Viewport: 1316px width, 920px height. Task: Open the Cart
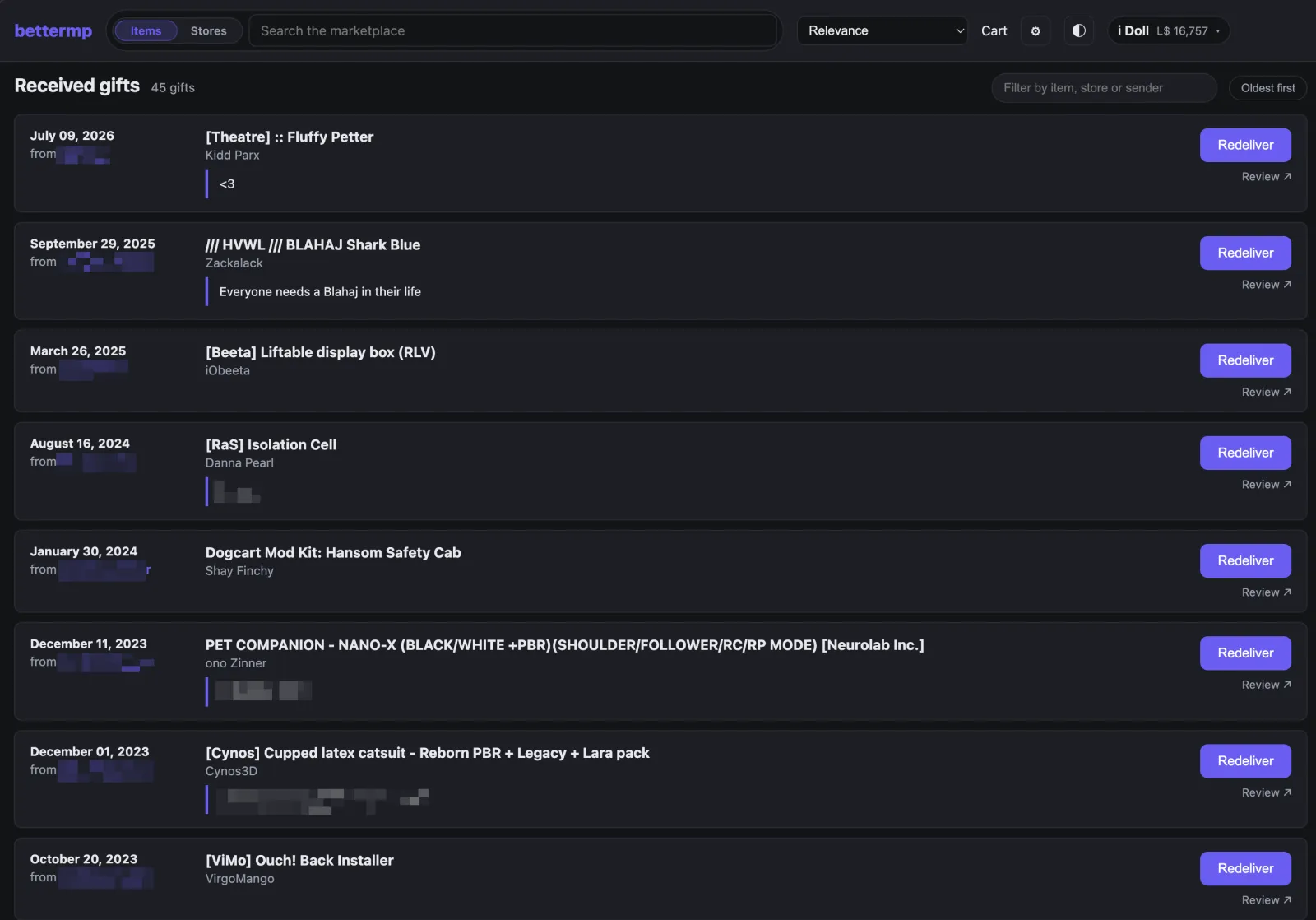[994, 31]
